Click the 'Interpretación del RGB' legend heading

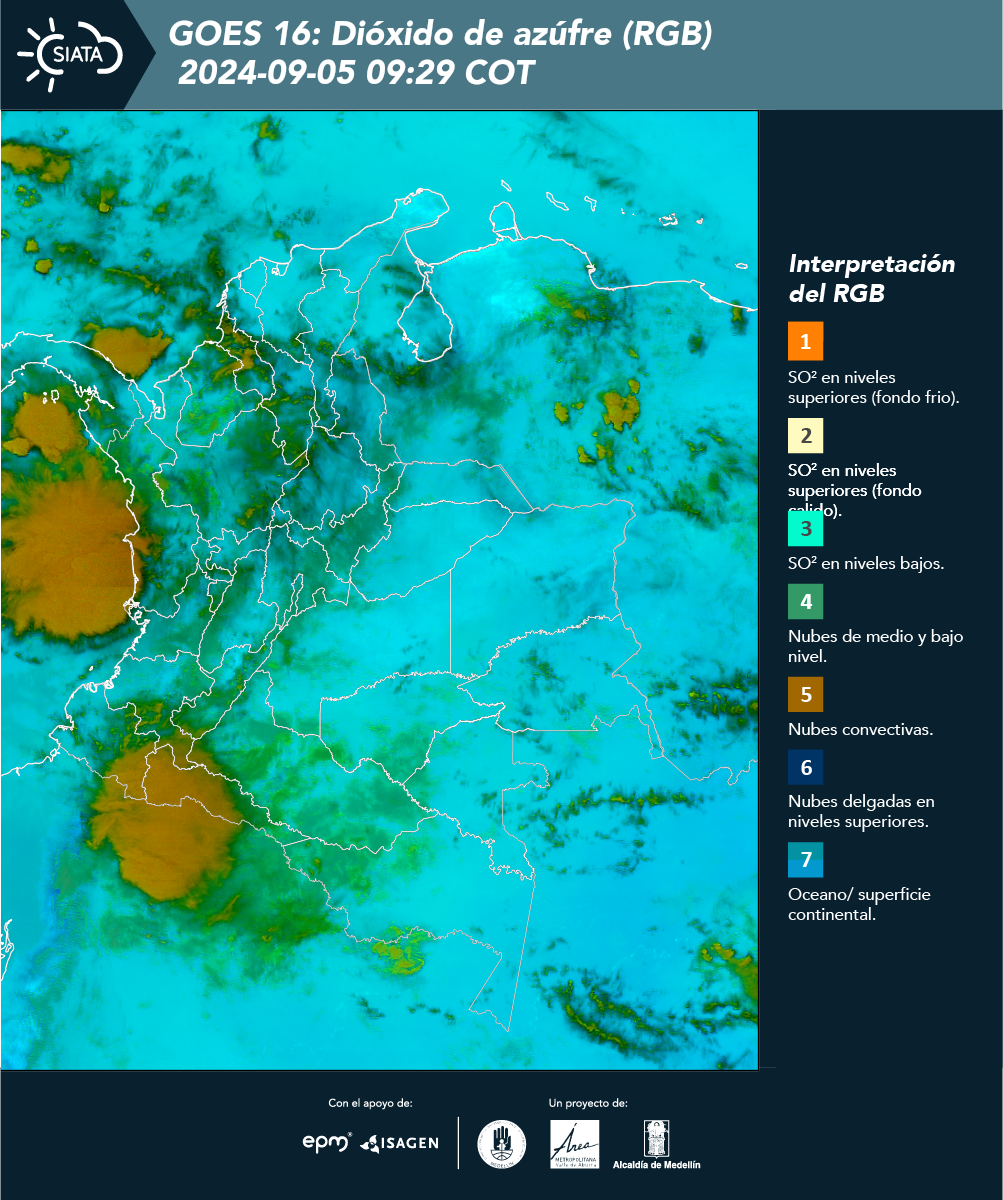click(x=872, y=279)
